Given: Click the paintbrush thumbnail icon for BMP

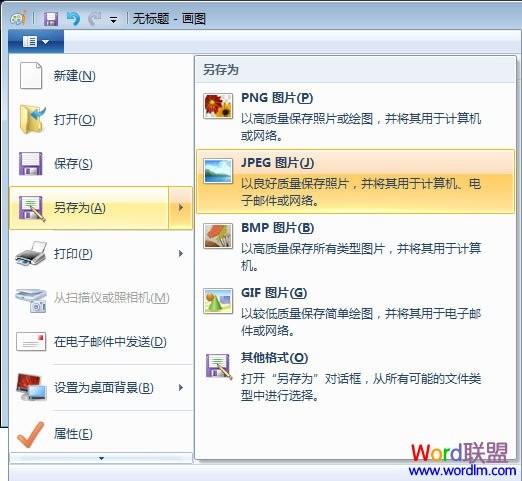Looking at the screenshot, I should pos(218,236).
